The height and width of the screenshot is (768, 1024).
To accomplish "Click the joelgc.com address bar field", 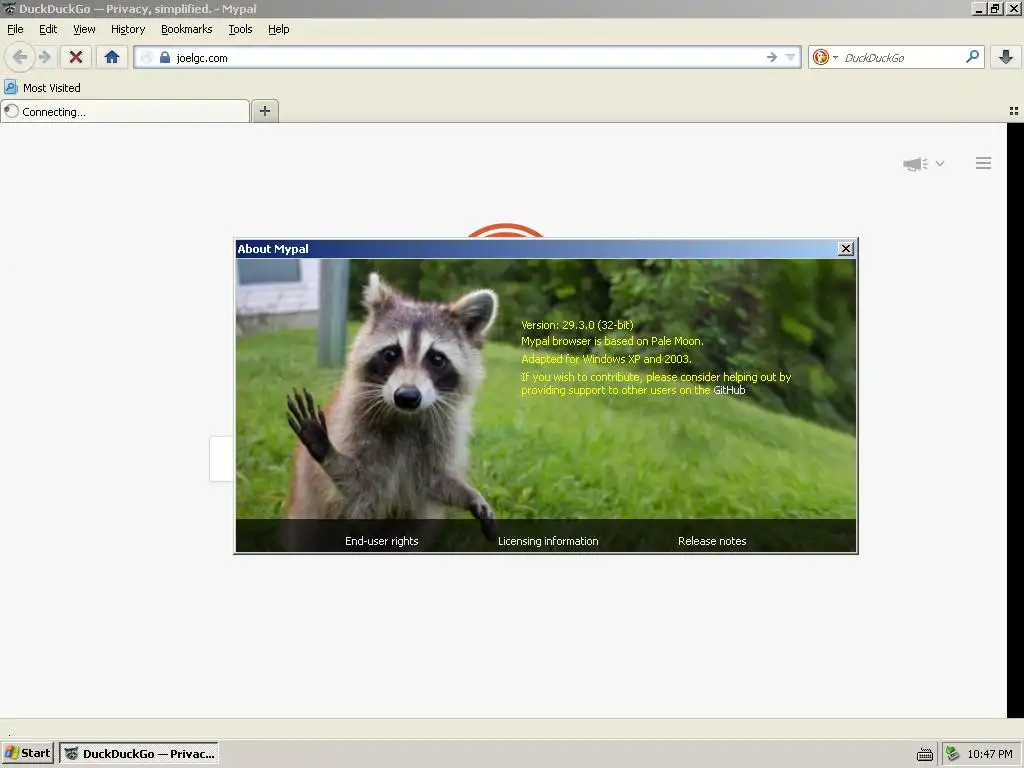I will point(468,57).
